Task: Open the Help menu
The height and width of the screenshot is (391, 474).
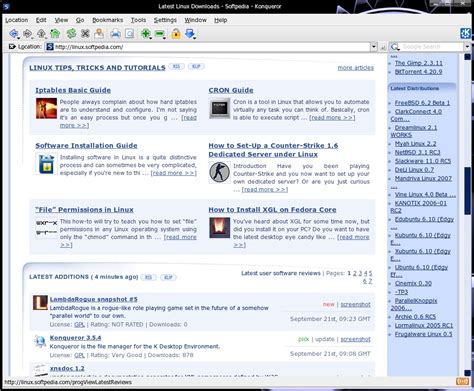Action: 221,20
